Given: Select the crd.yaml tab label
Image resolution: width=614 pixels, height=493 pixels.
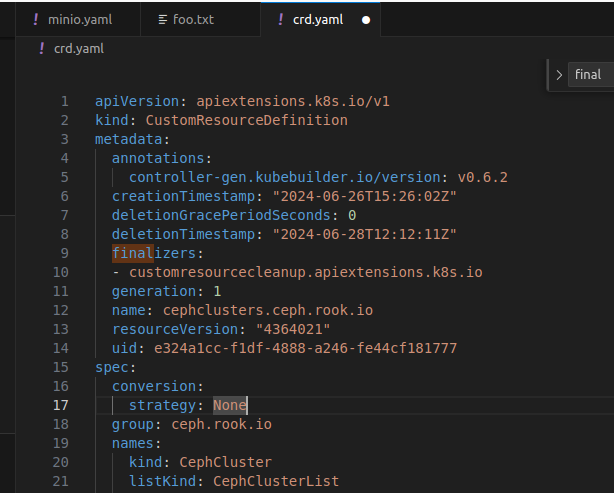Looking at the screenshot, I should tap(319, 20).
